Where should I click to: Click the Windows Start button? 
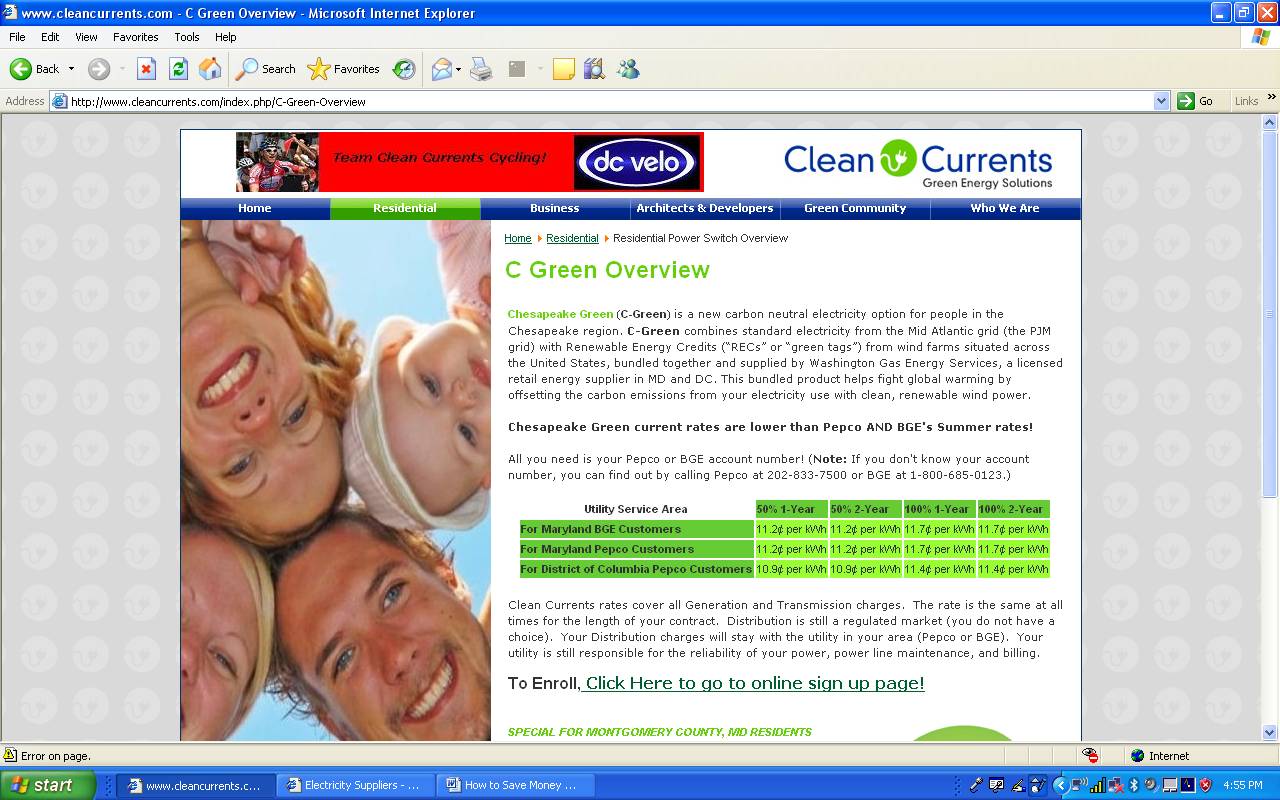[x=47, y=785]
